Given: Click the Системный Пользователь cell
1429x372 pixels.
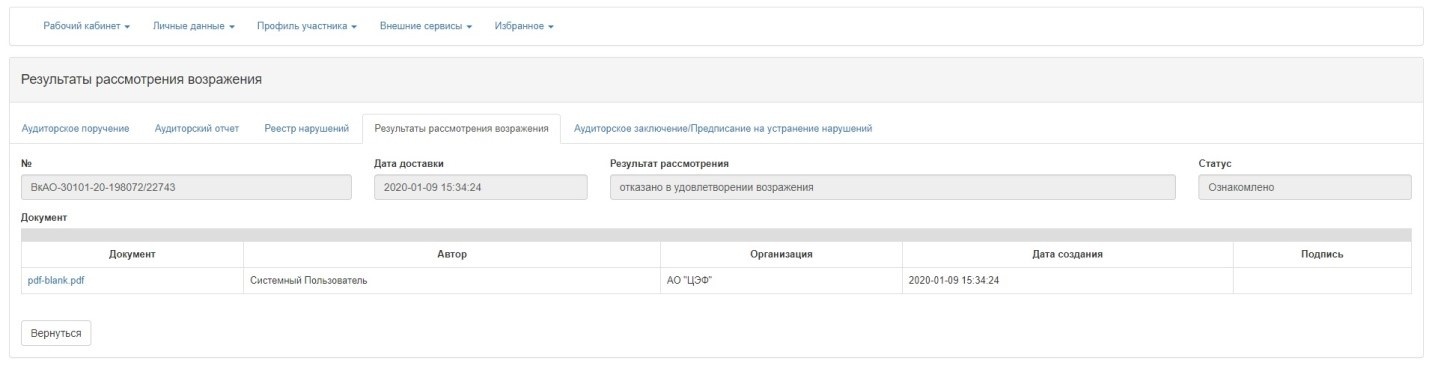Looking at the screenshot, I should pos(452,280).
